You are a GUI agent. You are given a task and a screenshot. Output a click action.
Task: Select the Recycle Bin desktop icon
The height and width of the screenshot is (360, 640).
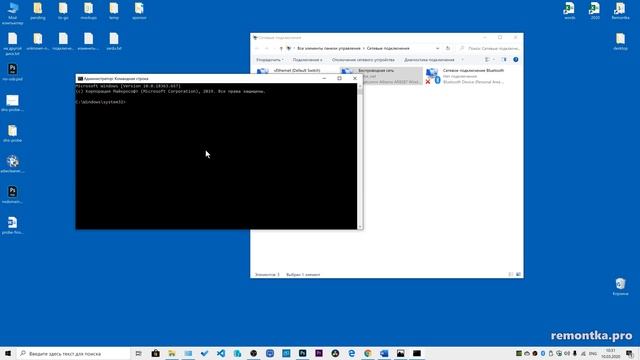tap(620, 286)
